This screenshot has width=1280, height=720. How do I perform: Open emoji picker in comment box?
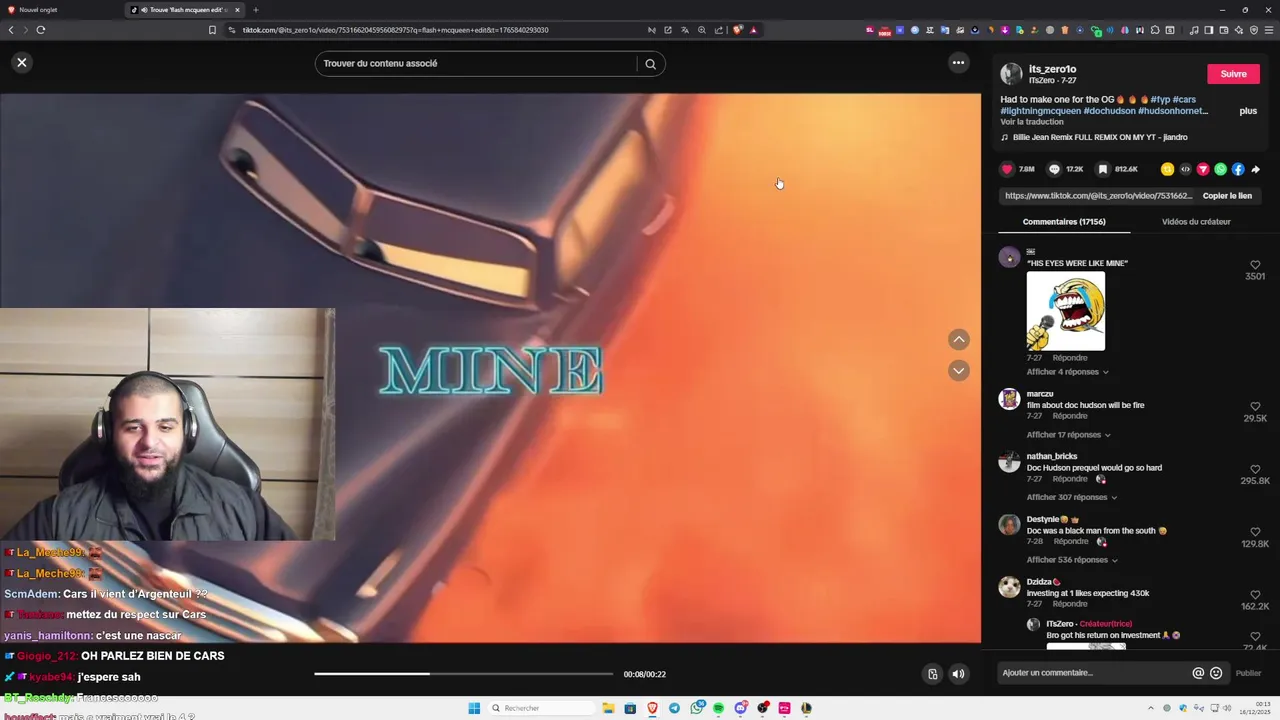point(1216,673)
